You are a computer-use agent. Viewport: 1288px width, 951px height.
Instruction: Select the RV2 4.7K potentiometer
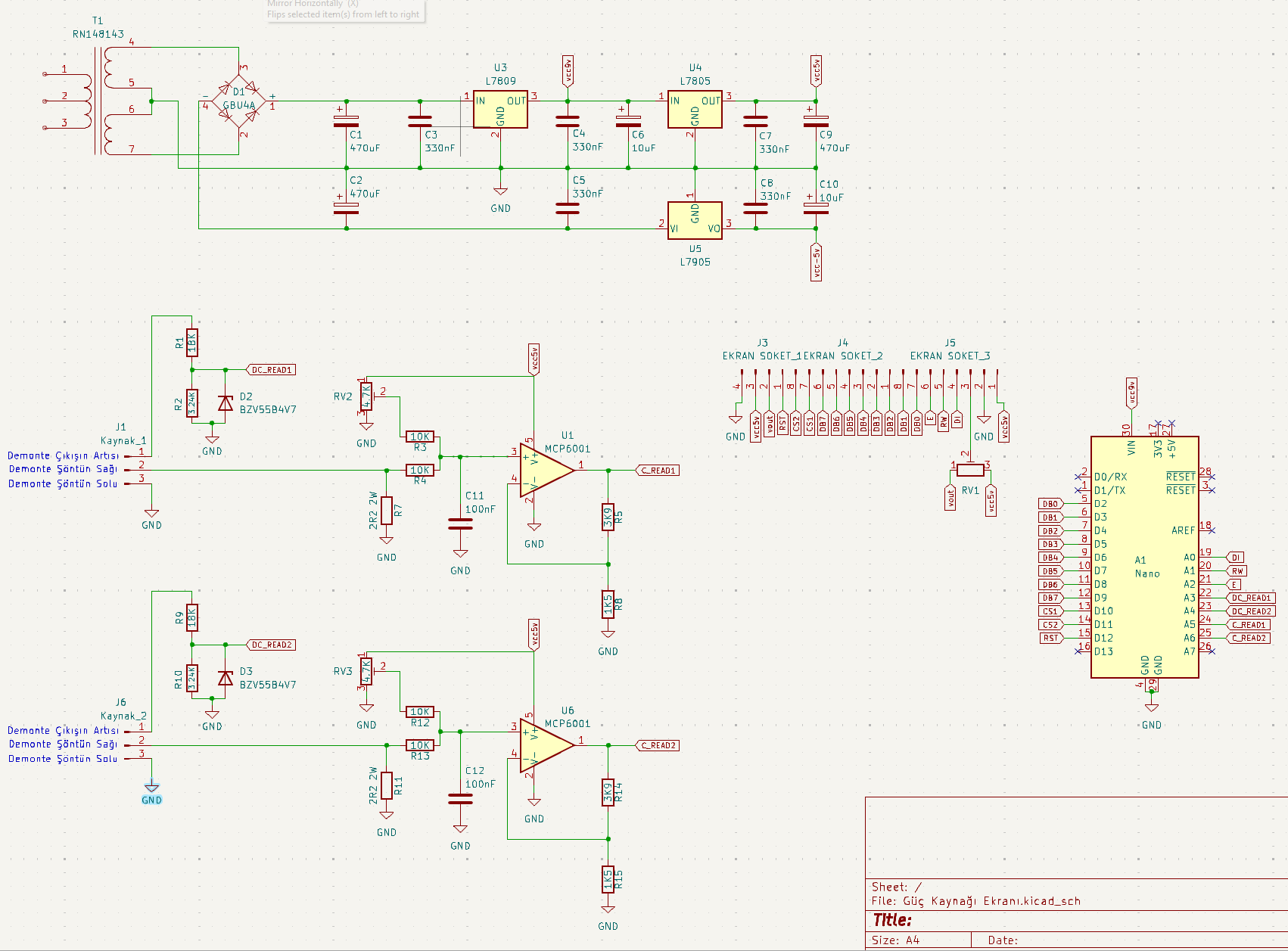pos(367,396)
